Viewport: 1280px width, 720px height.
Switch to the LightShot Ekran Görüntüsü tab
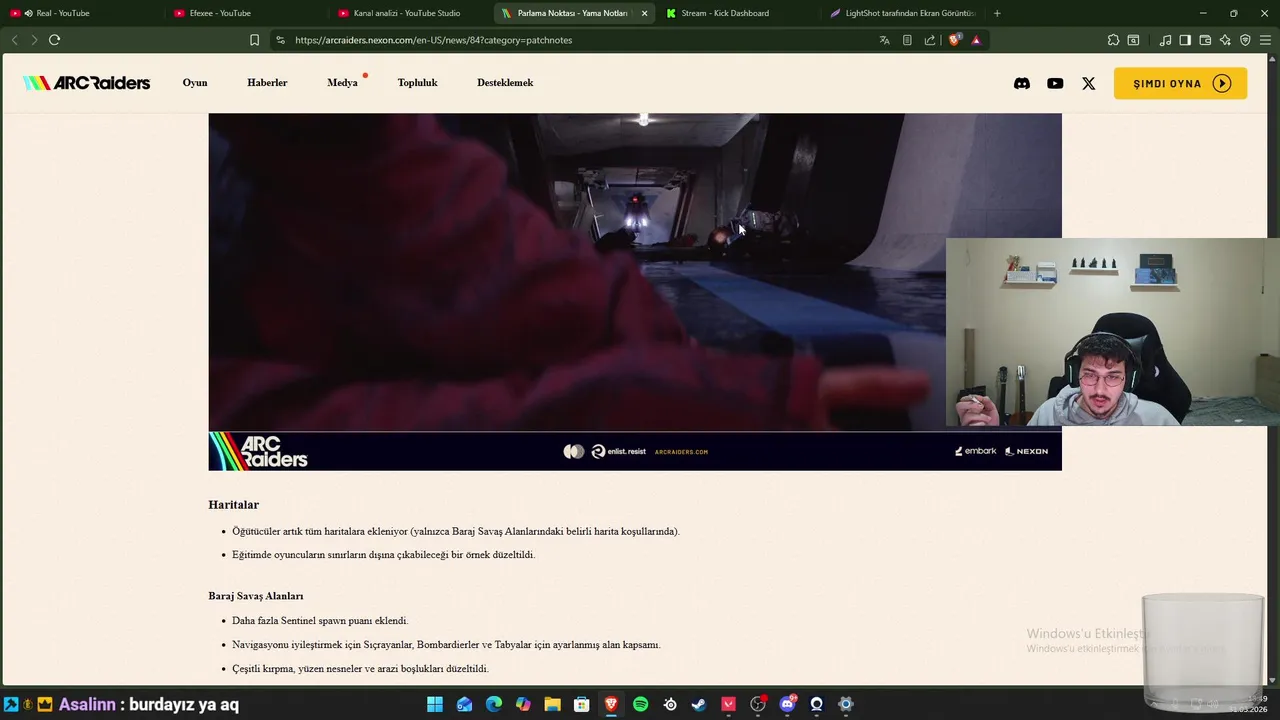[903, 13]
